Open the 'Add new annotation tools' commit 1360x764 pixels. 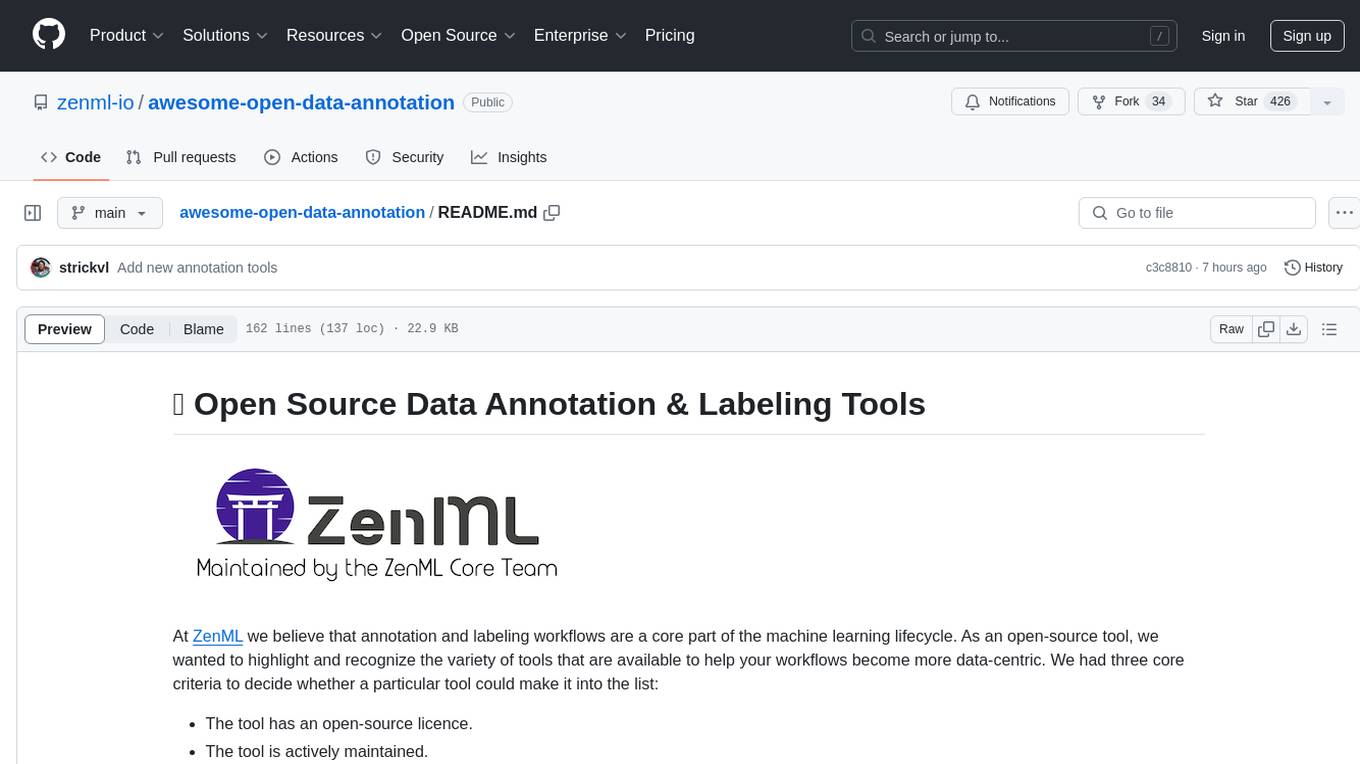[x=197, y=268]
